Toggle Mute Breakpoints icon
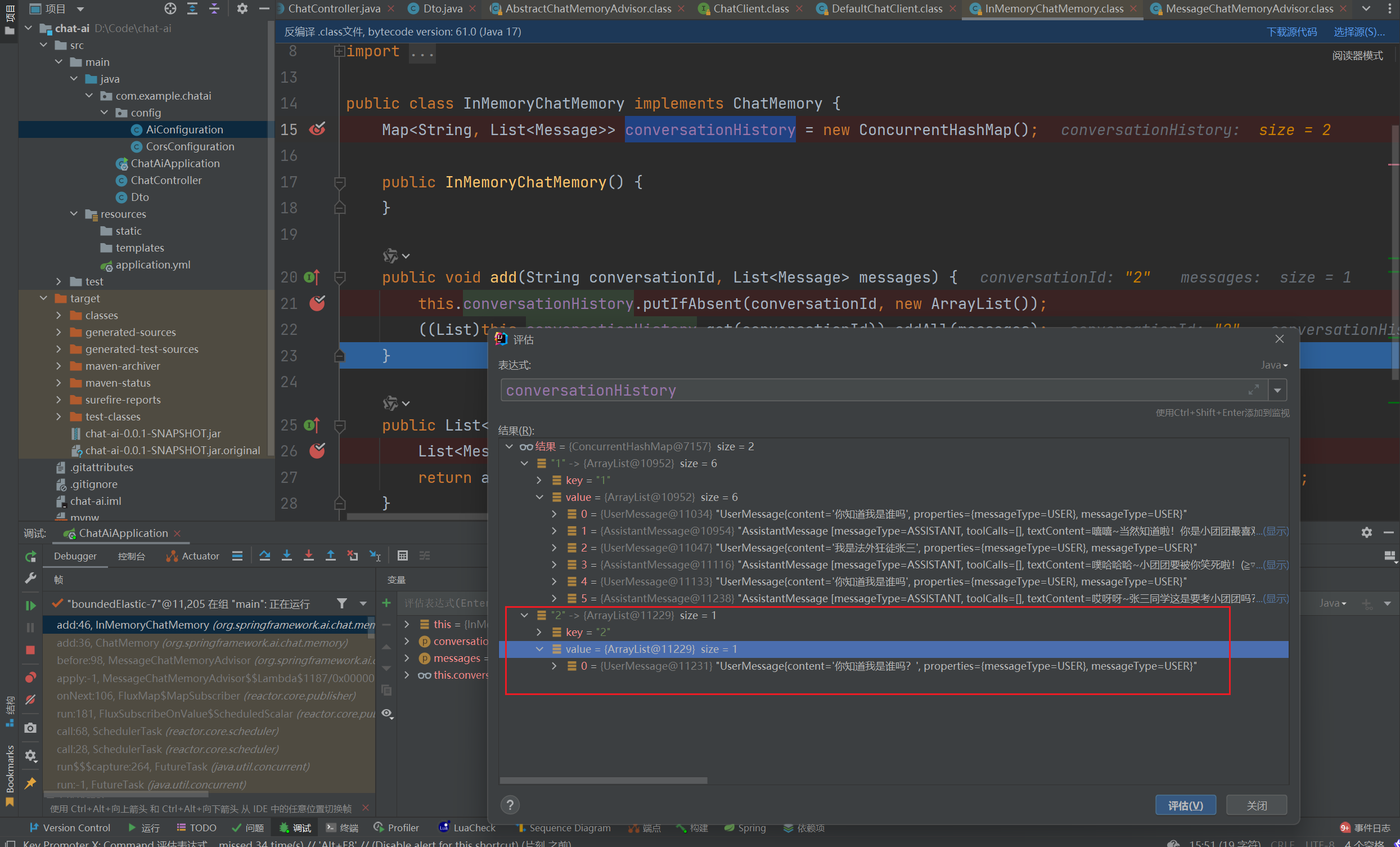Viewport: 1400px width, 847px height. (31, 700)
